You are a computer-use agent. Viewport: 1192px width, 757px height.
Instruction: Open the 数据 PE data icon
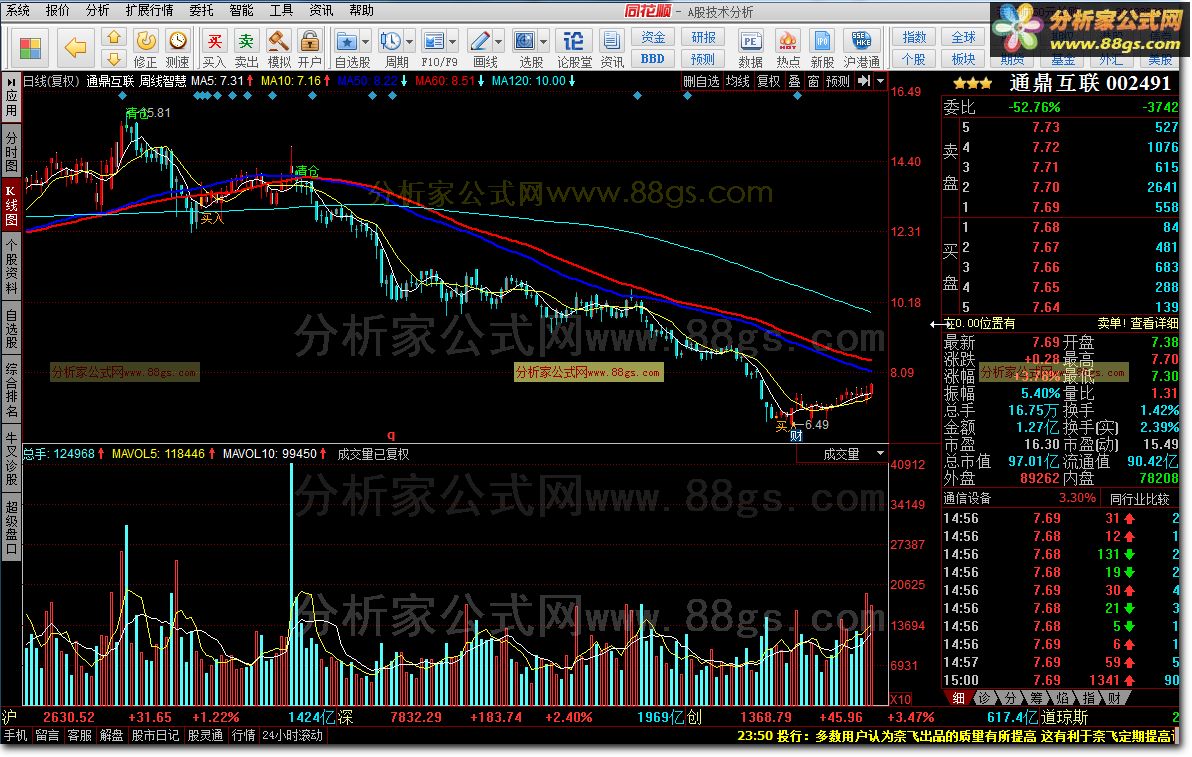(x=750, y=41)
